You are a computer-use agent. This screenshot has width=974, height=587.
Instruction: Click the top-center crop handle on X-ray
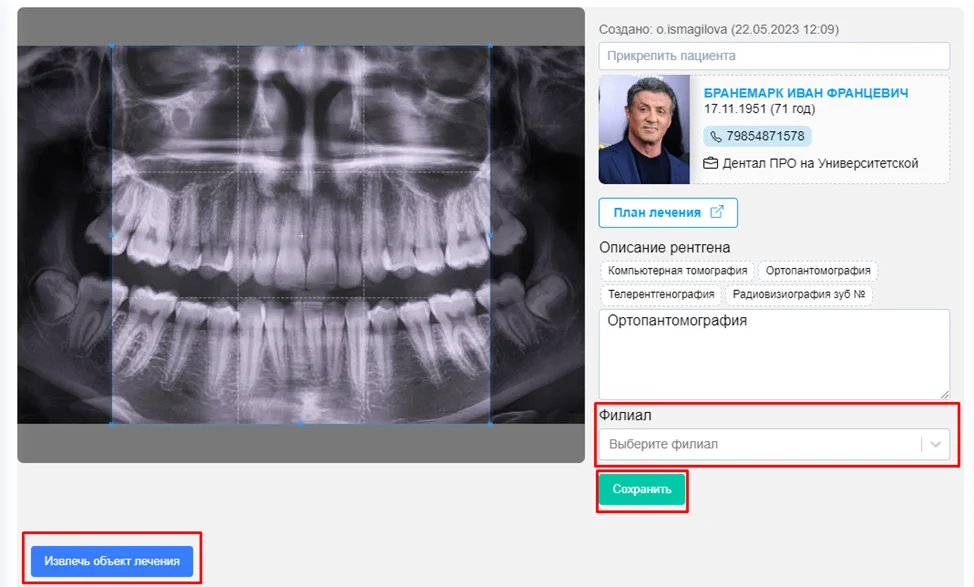pyautogui.click(x=301, y=45)
